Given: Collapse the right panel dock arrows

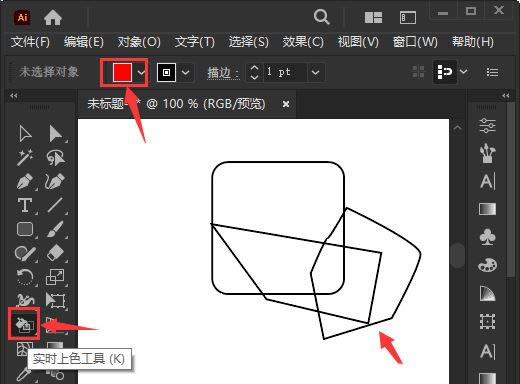Looking at the screenshot, I should 506,96.
